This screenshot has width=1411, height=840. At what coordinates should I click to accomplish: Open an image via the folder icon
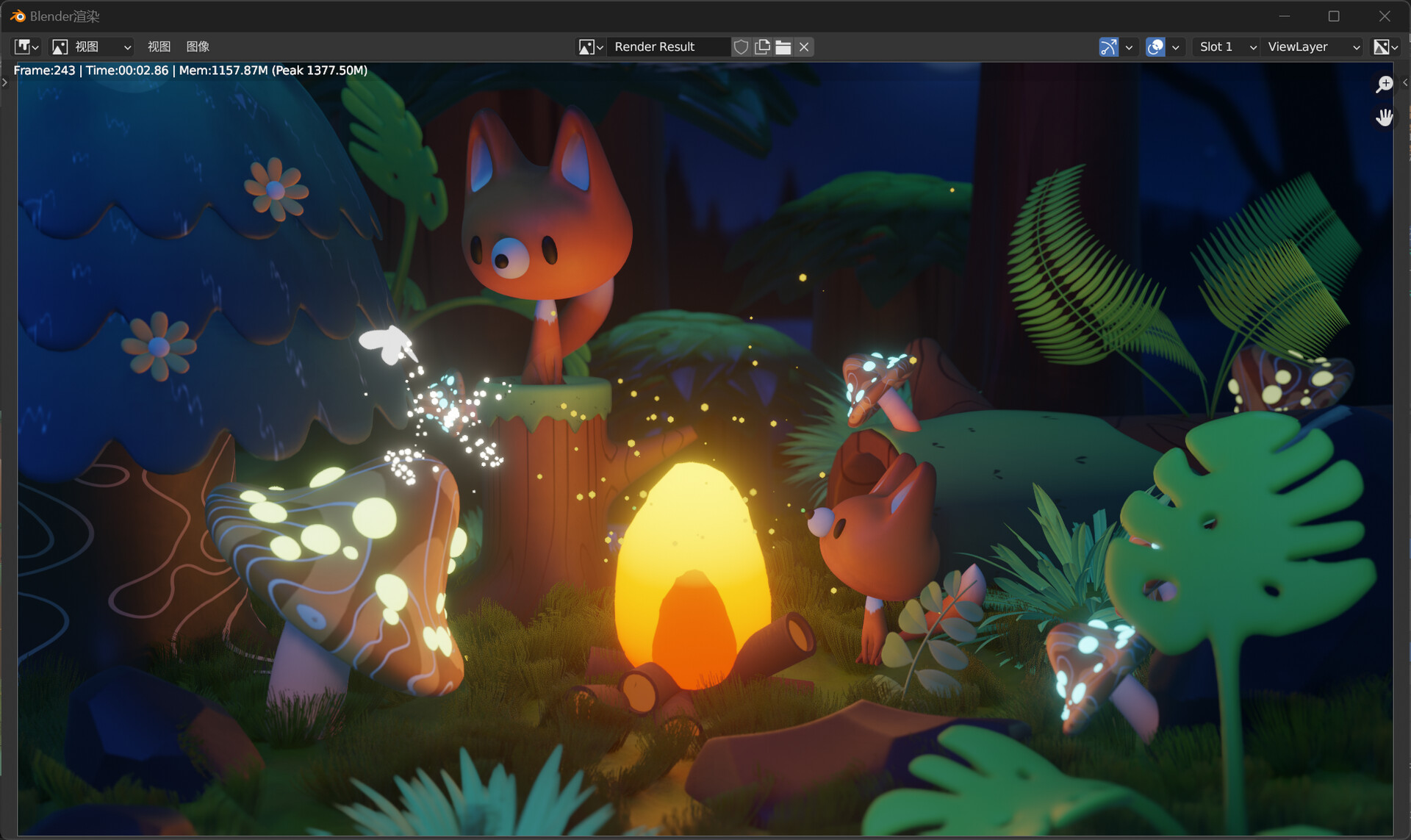[x=783, y=46]
